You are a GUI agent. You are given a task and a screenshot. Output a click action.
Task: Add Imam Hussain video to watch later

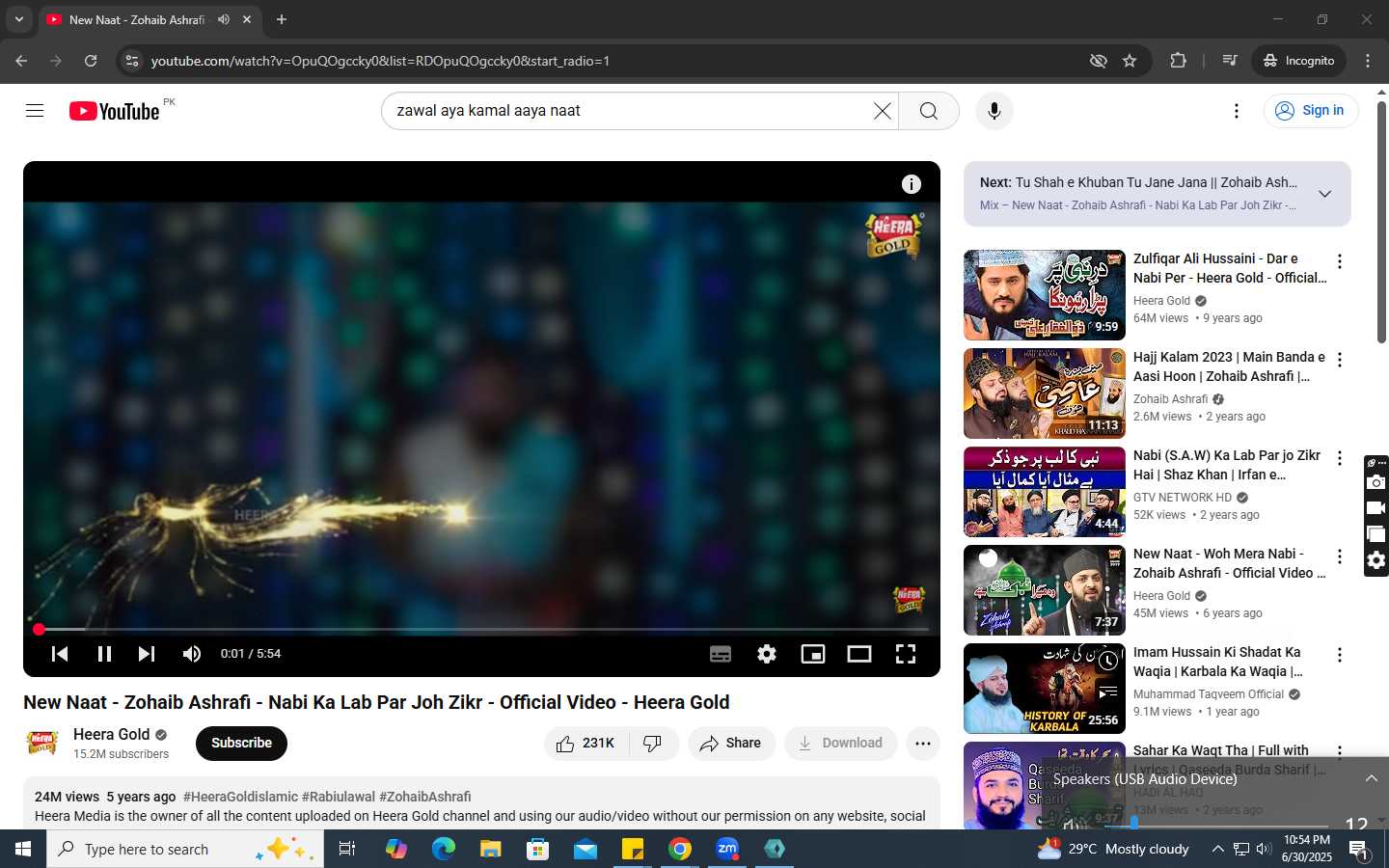click(x=1108, y=661)
